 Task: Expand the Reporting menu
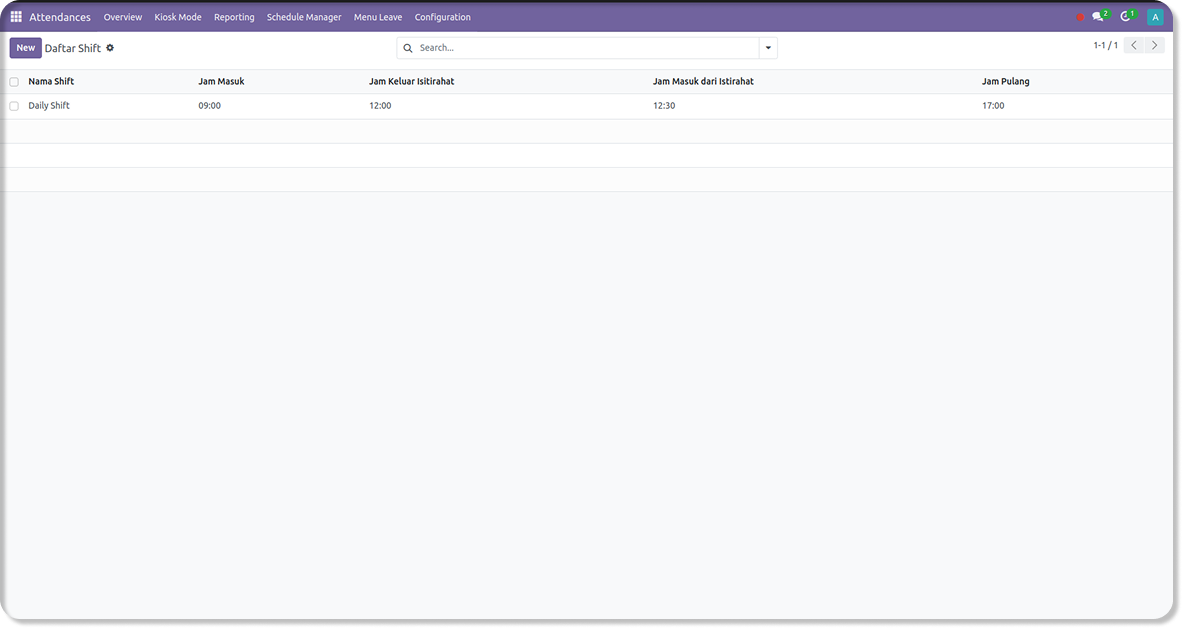point(234,17)
